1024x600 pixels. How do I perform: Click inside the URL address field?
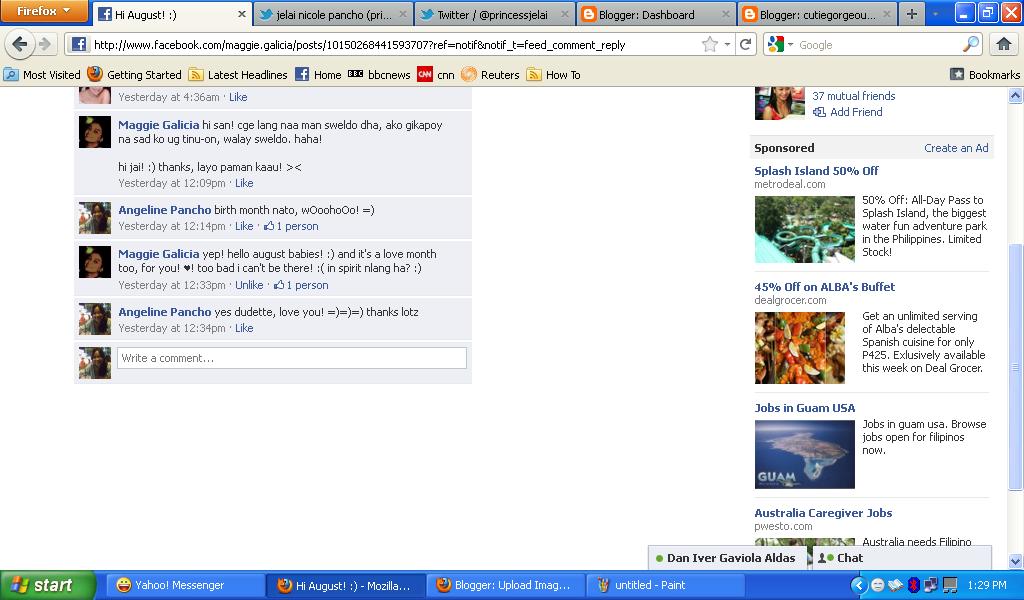(392, 44)
